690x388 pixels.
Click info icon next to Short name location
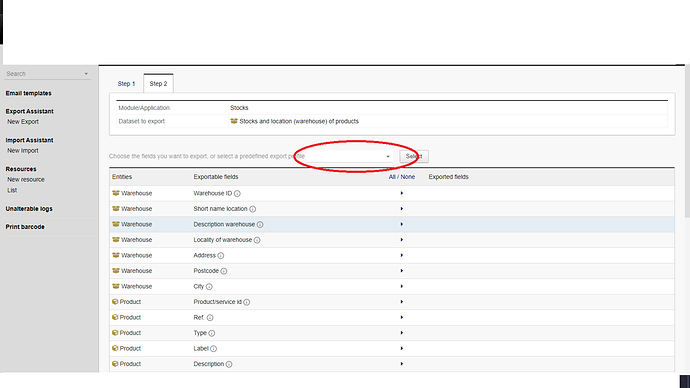point(253,209)
